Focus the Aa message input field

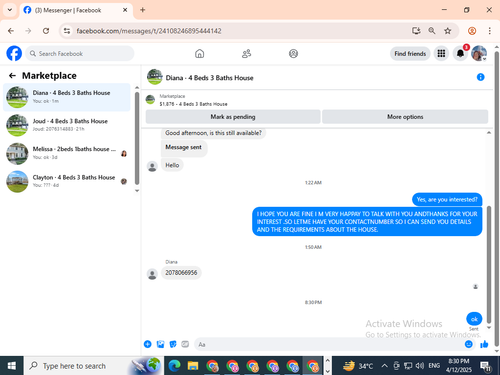click(x=328, y=344)
